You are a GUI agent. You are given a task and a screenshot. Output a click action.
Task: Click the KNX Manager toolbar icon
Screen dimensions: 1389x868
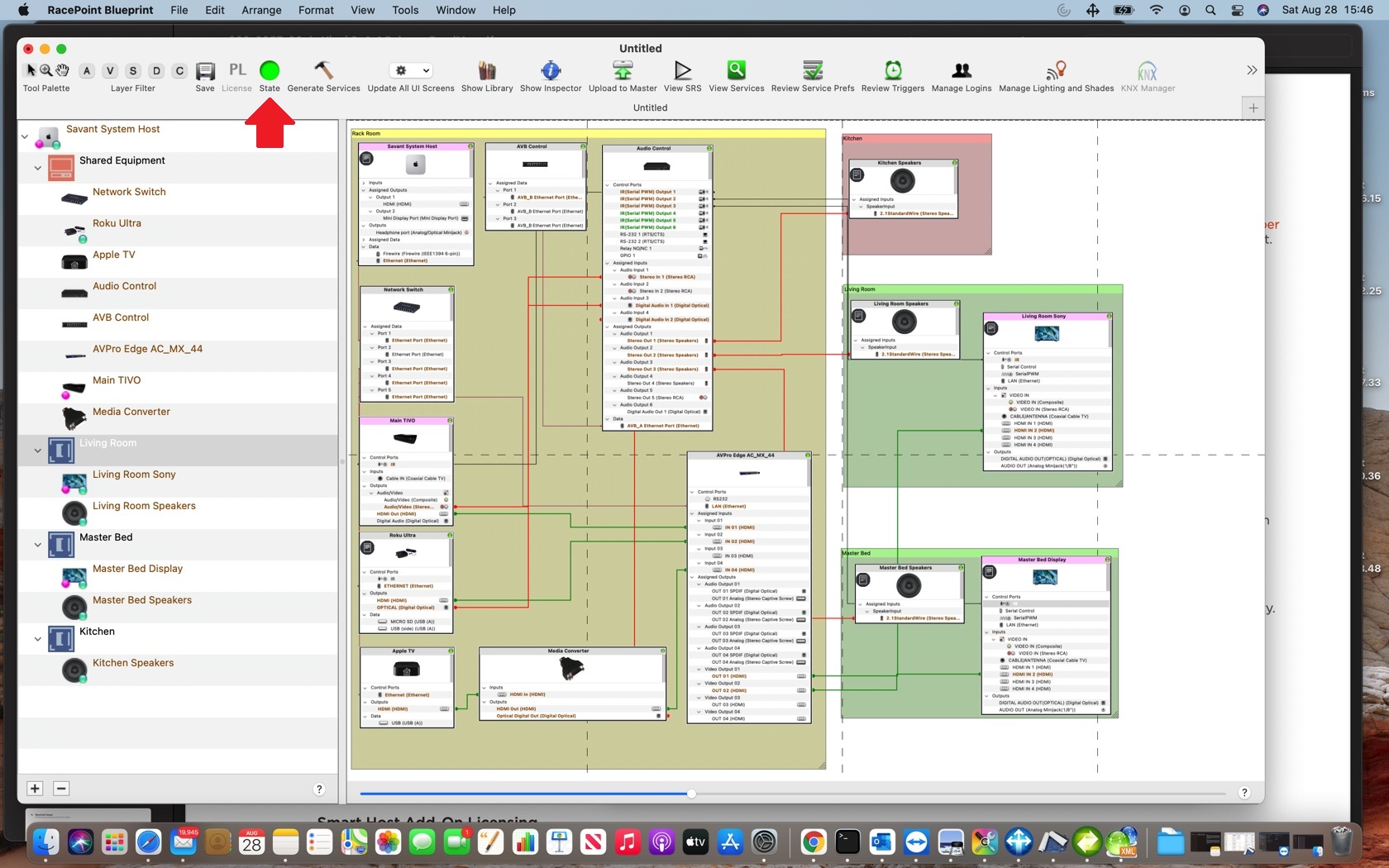[x=1148, y=70]
